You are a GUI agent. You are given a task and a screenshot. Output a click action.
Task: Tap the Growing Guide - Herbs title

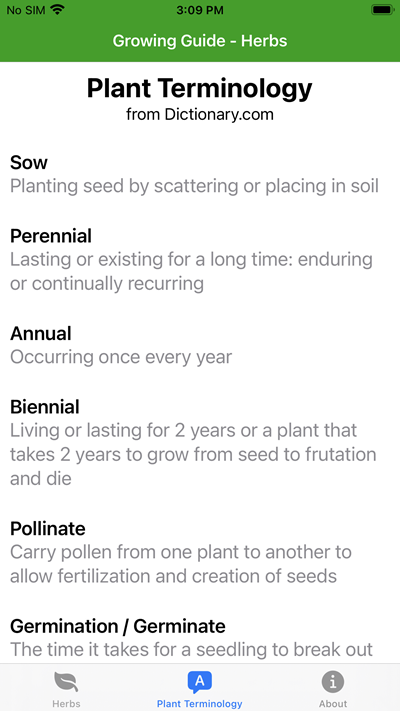200,41
